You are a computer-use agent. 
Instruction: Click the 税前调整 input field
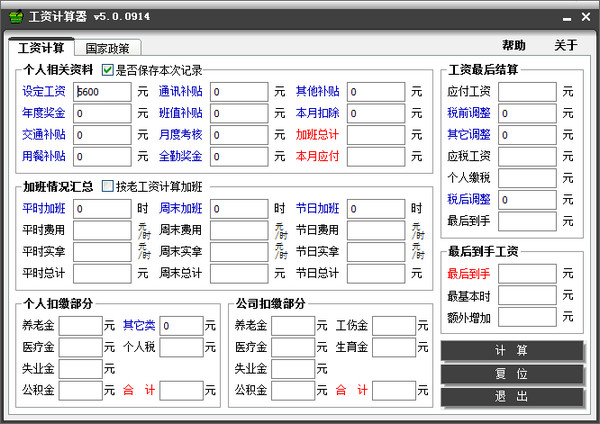526,113
